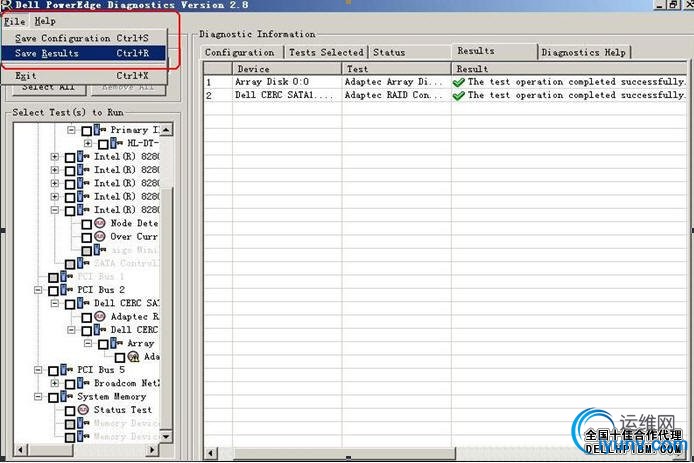Click success checkmark icon for Array Disk row
The image size is (694, 463).
tap(459, 82)
